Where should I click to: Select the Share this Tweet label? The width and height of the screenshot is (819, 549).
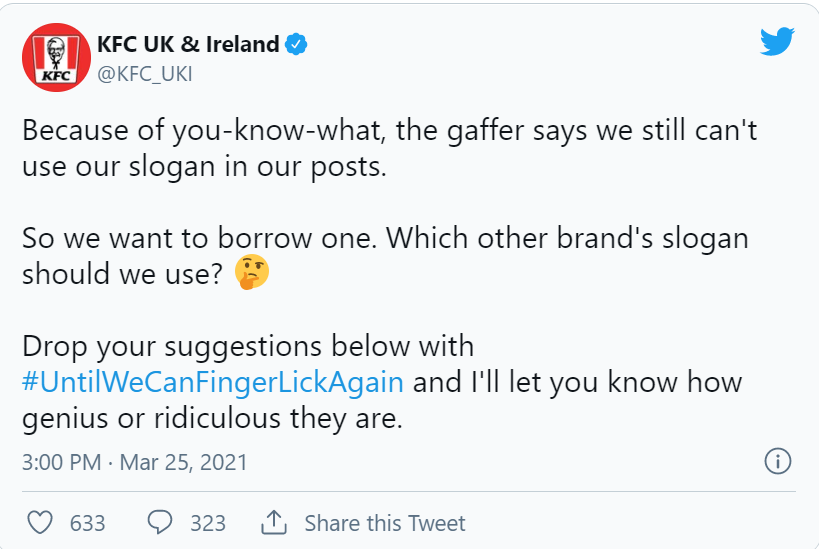point(385,523)
